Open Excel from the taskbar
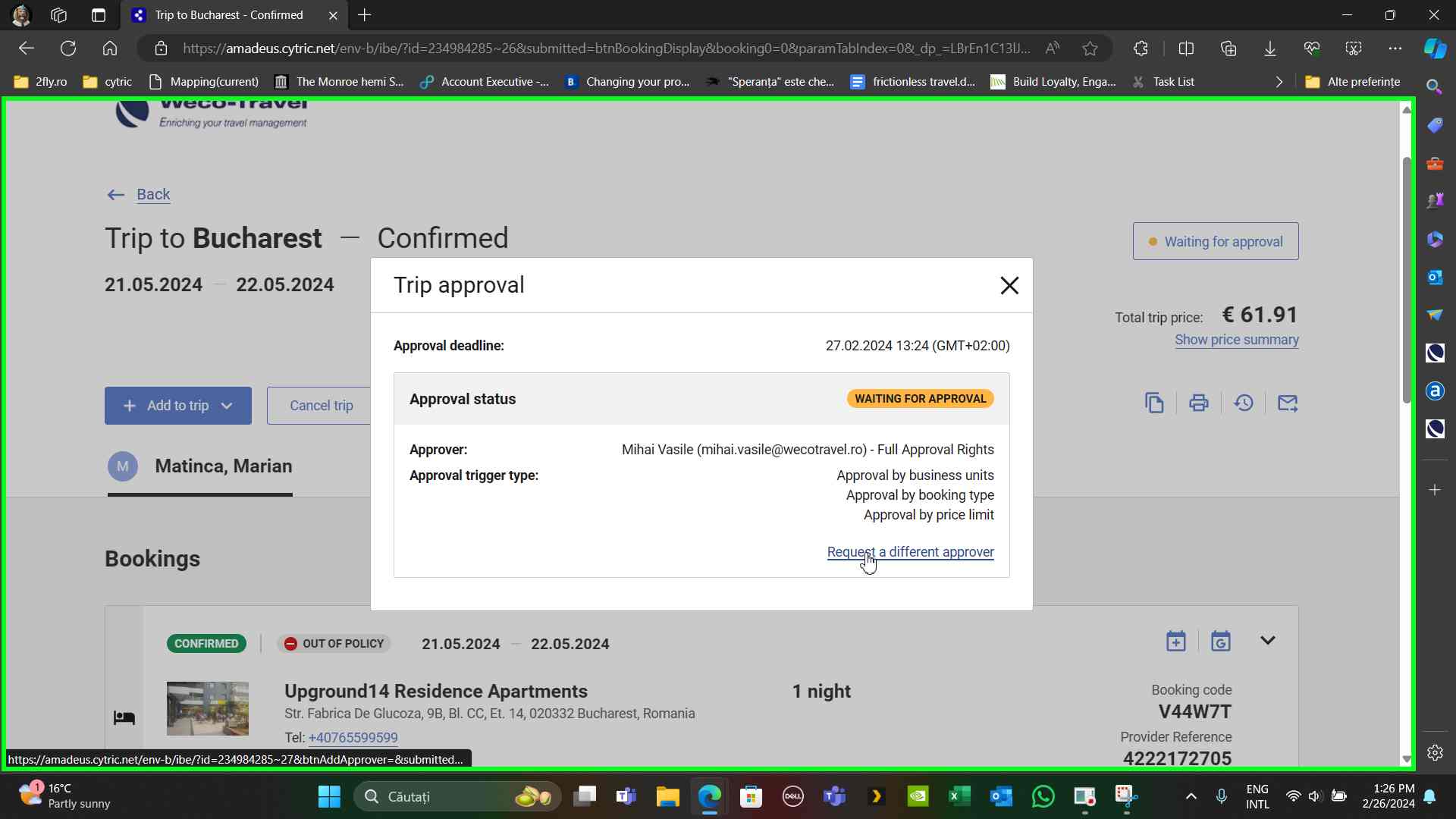The width and height of the screenshot is (1456, 819). click(959, 796)
